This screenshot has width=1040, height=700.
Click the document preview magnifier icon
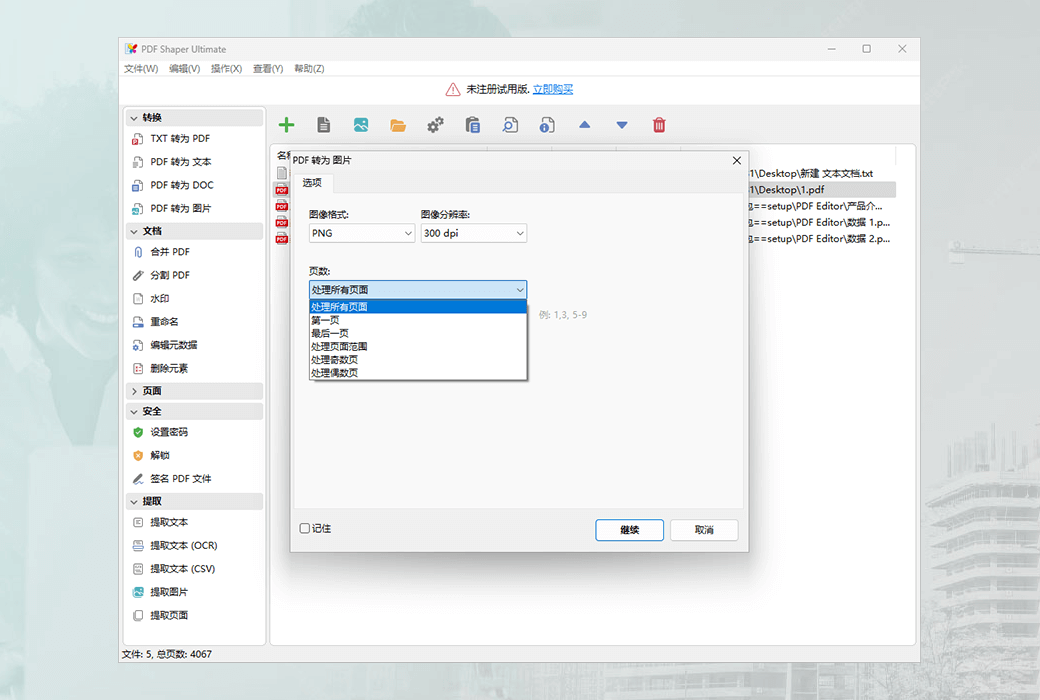508,124
